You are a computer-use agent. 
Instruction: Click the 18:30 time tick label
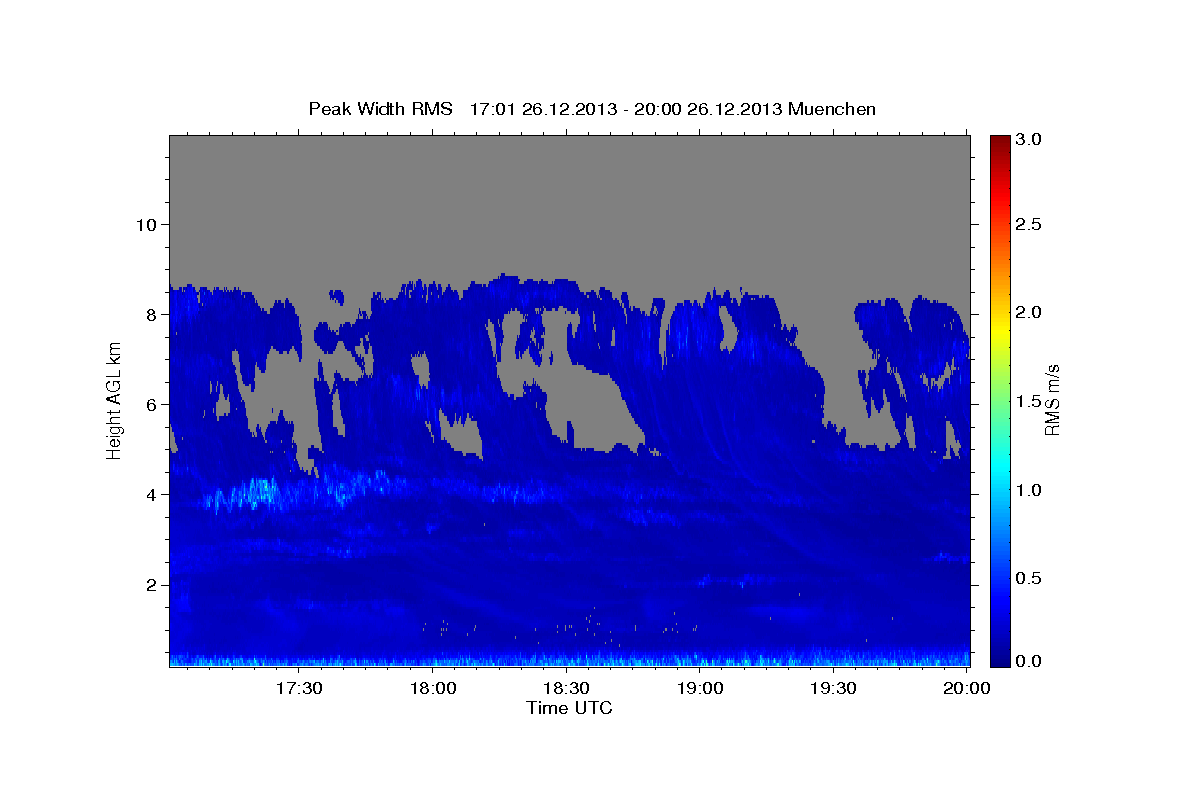click(x=567, y=689)
